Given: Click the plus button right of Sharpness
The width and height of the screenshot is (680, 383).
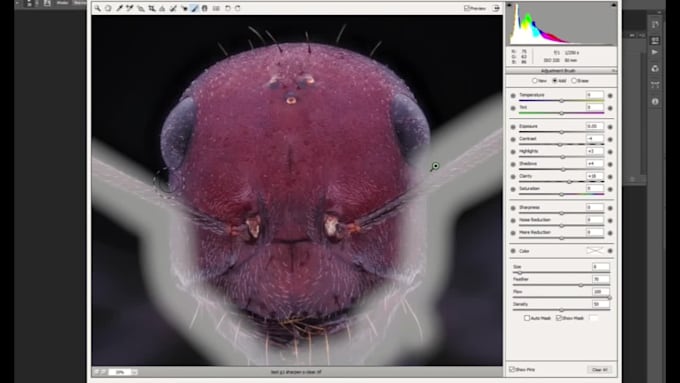Looking at the screenshot, I should pyautogui.click(x=610, y=208).
